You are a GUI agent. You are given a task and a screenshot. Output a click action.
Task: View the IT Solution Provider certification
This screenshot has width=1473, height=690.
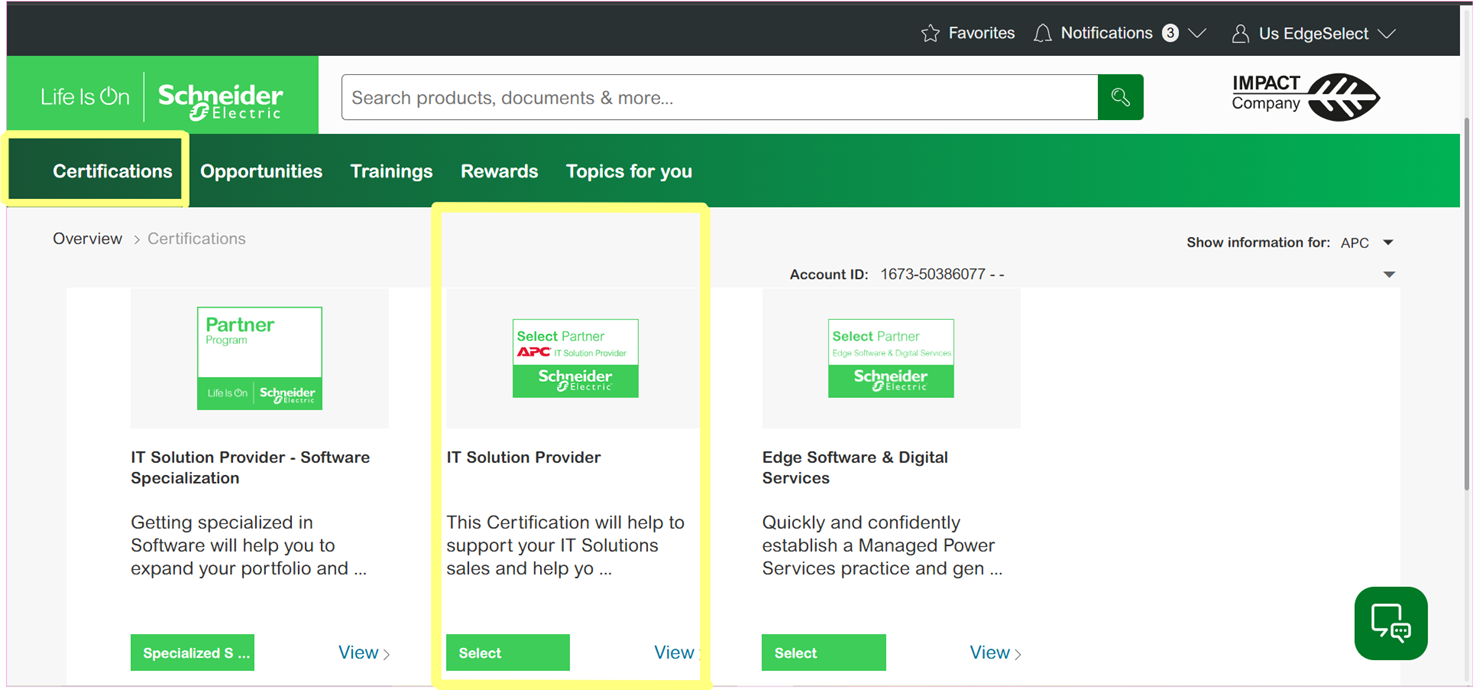click(677, 653)
